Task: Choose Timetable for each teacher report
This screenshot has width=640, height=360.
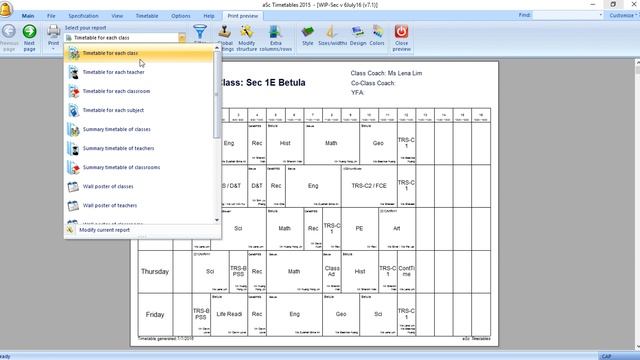Action: [x=139, y=72]
